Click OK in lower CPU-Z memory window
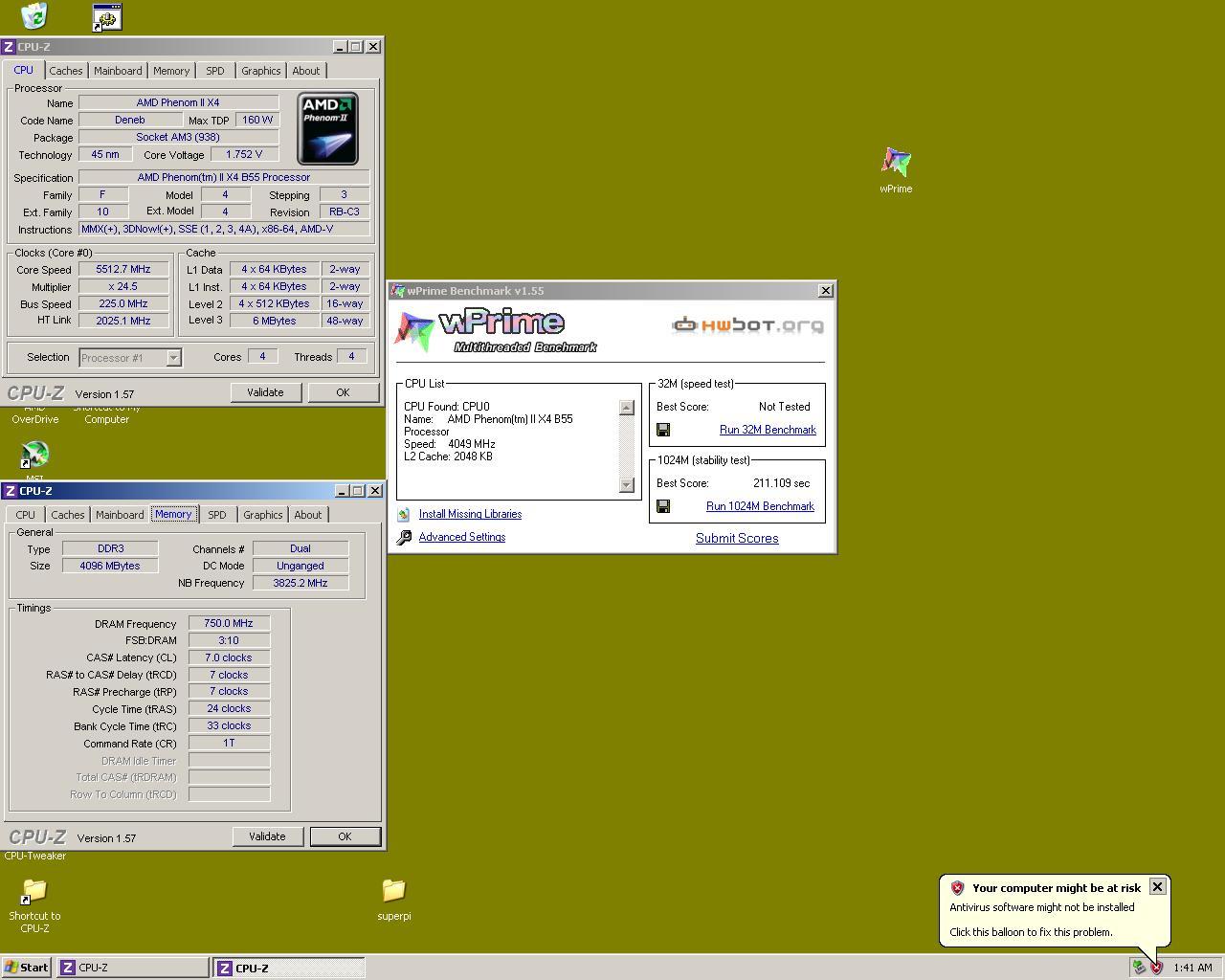This screenshot has width=1225, height=980. [x=345, y=836]
